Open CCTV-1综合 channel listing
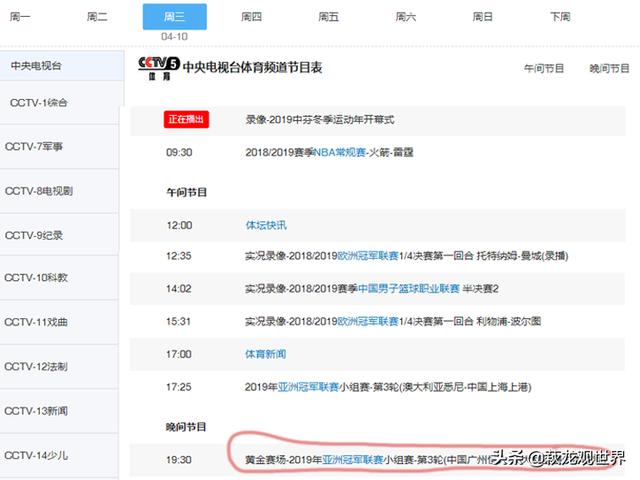640x480 pixels. tap(61, 103)
